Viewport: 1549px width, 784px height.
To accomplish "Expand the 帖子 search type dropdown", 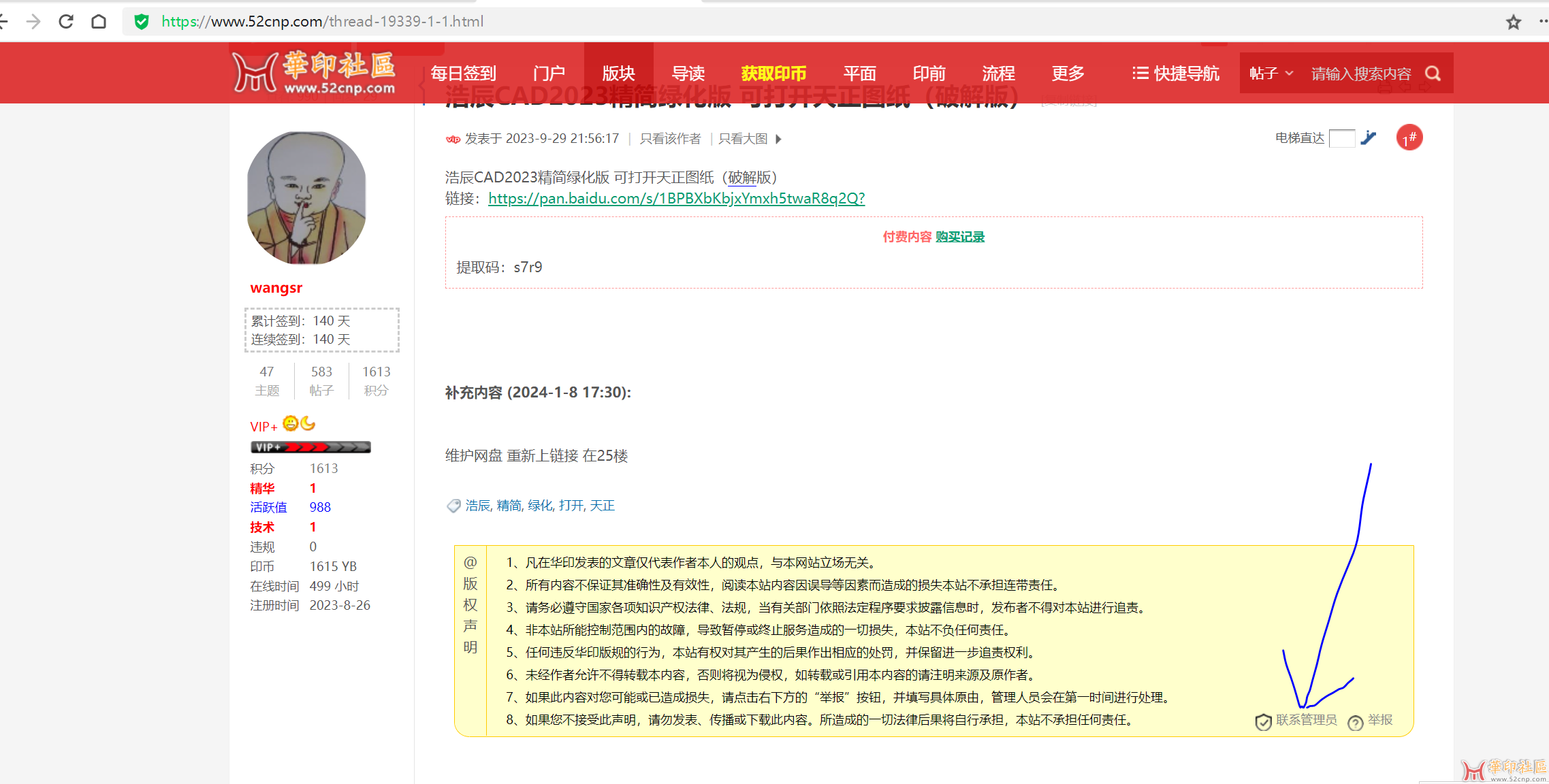I will [x=1271, y=73].
